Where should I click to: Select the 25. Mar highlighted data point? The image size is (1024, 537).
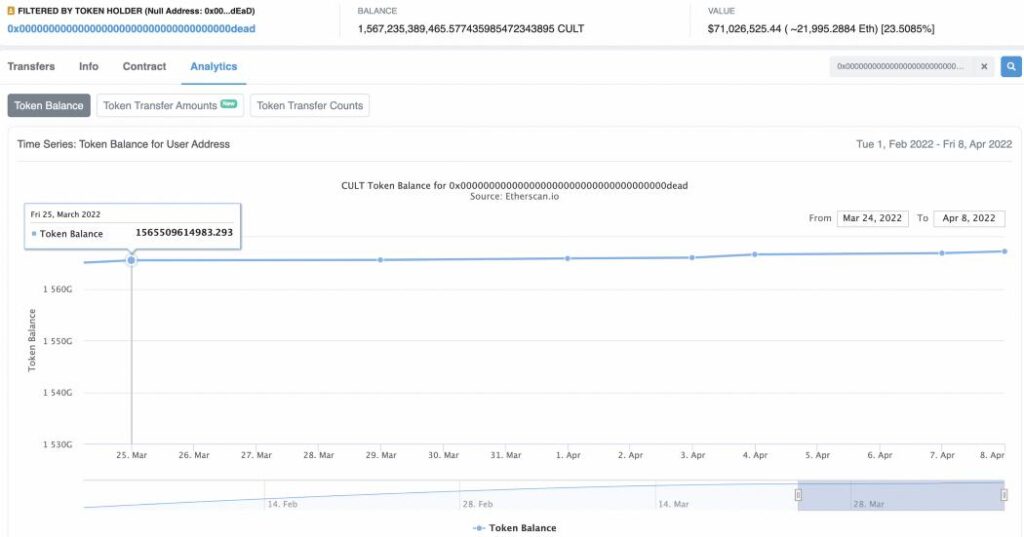point(131,260)
